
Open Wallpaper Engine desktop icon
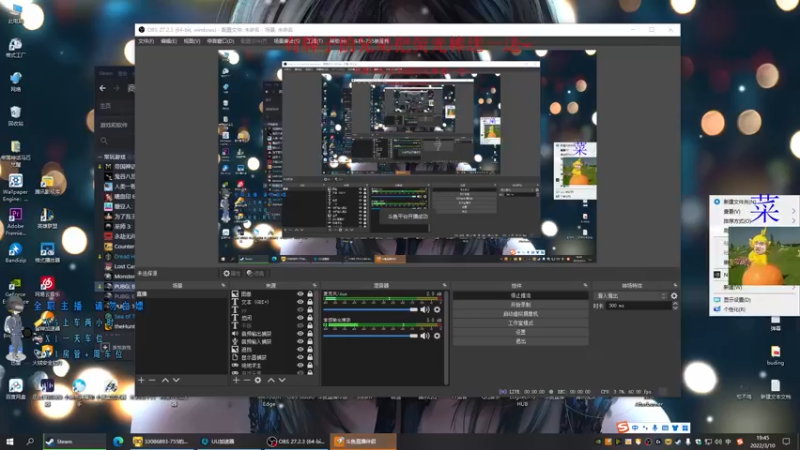click(15, 187)
